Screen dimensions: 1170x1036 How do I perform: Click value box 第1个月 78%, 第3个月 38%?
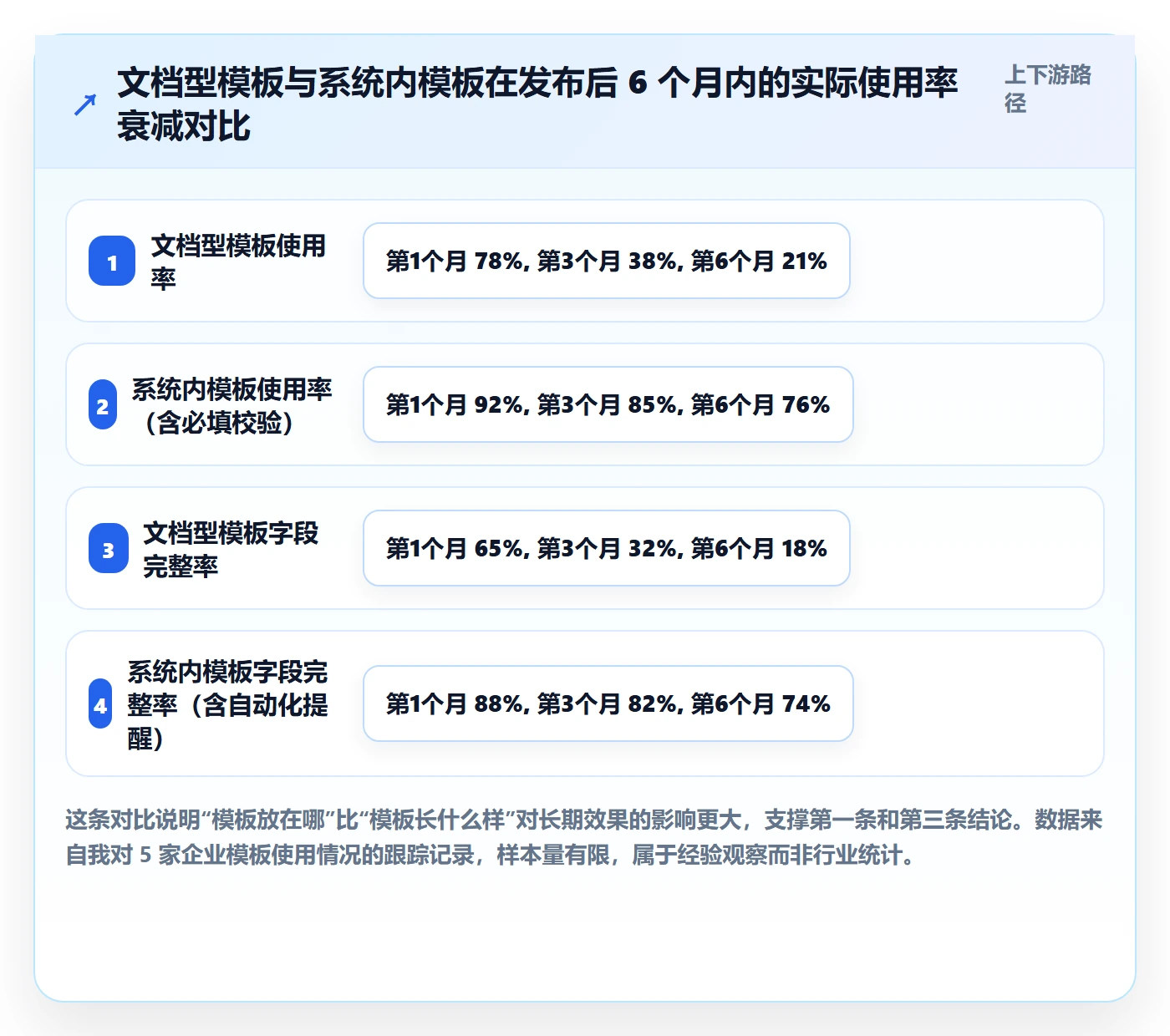[607, 261]
